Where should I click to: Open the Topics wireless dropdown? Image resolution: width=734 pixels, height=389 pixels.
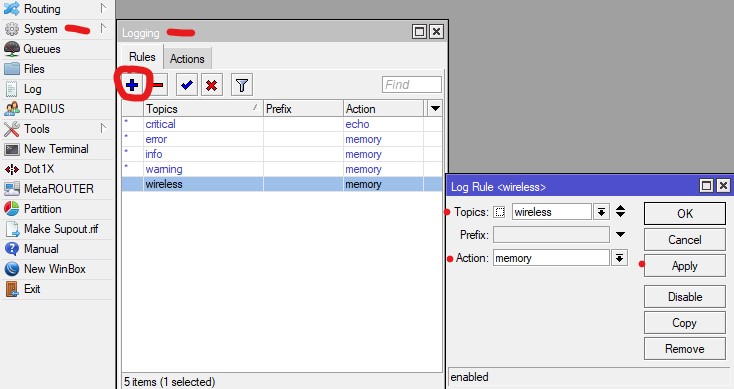[601, 212]
